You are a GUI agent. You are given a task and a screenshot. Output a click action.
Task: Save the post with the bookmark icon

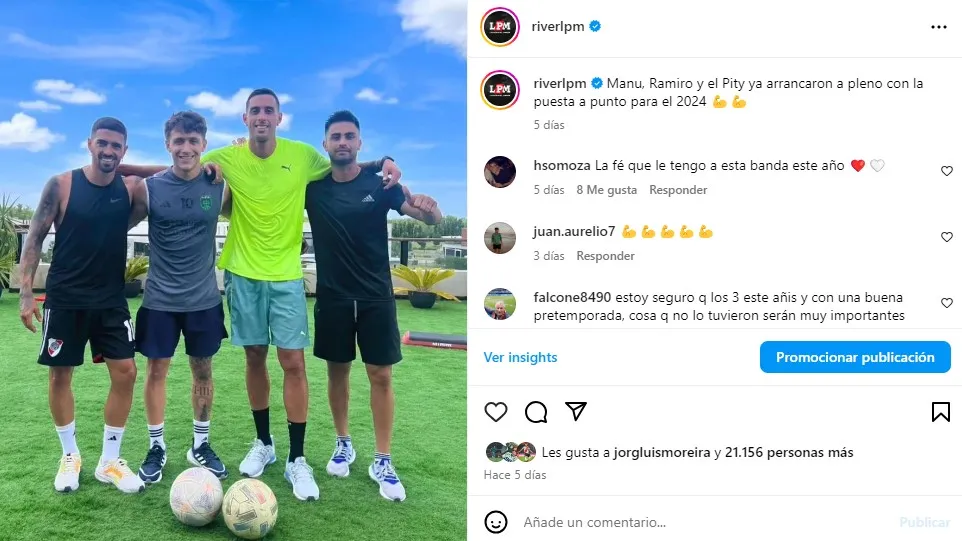pos(941,412)
